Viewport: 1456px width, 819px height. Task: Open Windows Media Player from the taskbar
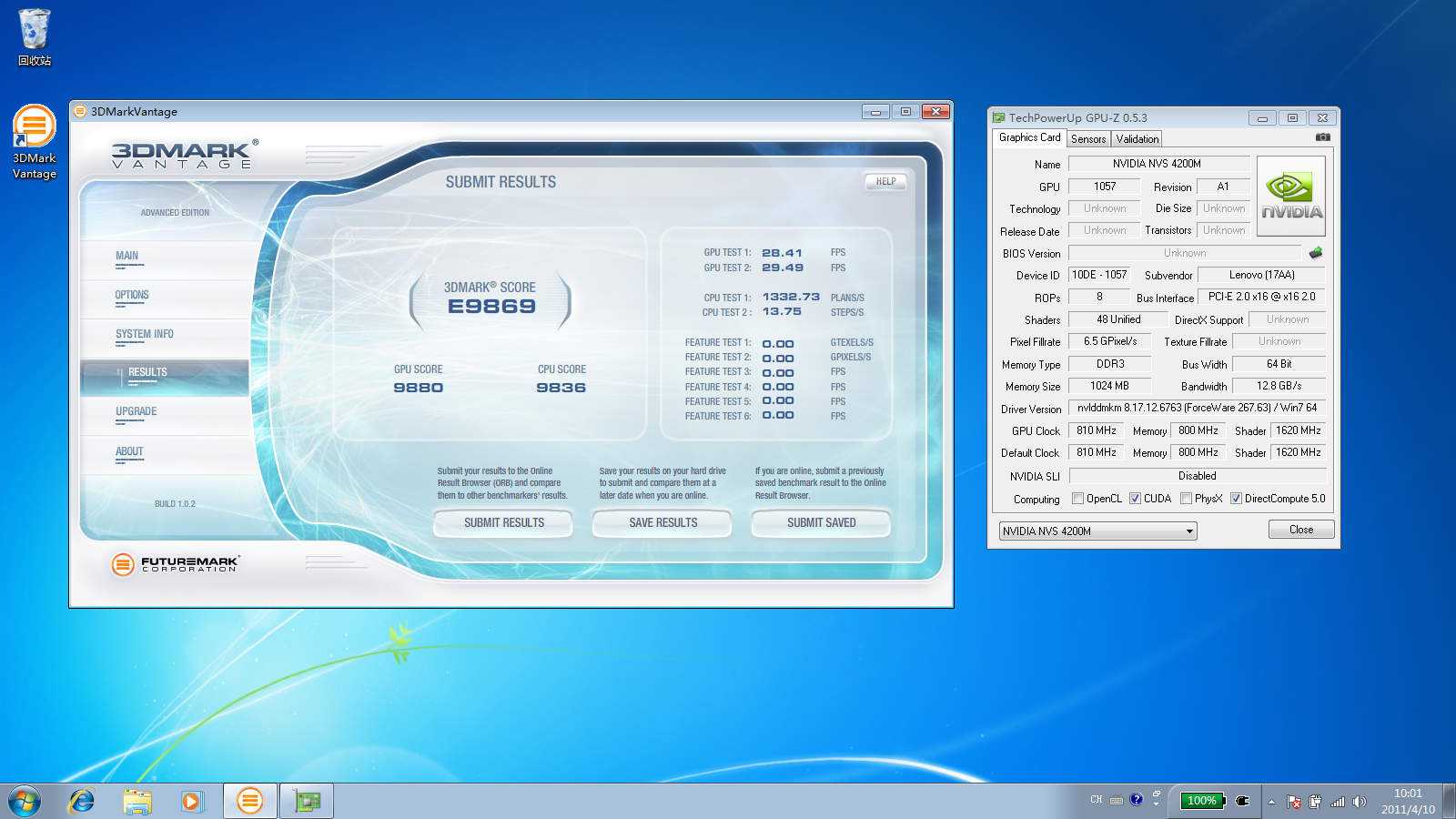192,801
